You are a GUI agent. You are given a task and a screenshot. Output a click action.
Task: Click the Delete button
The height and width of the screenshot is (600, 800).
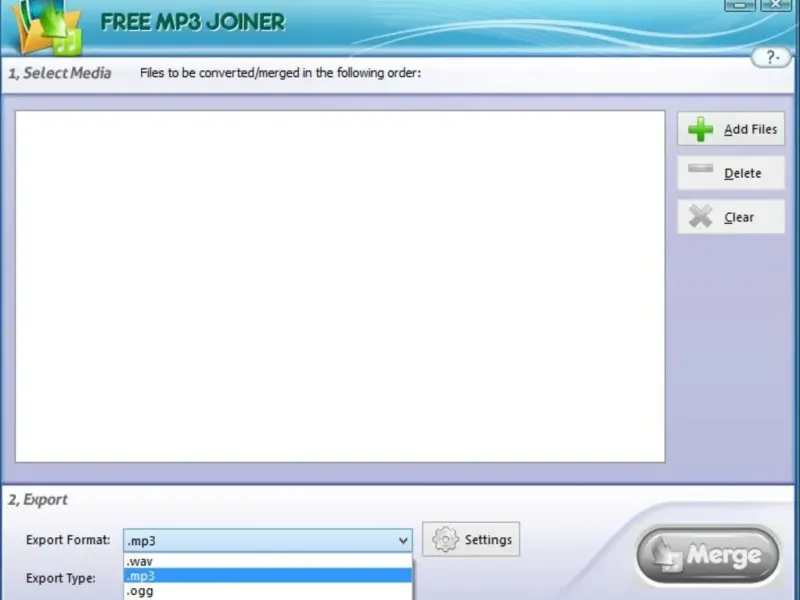[731, 173]
